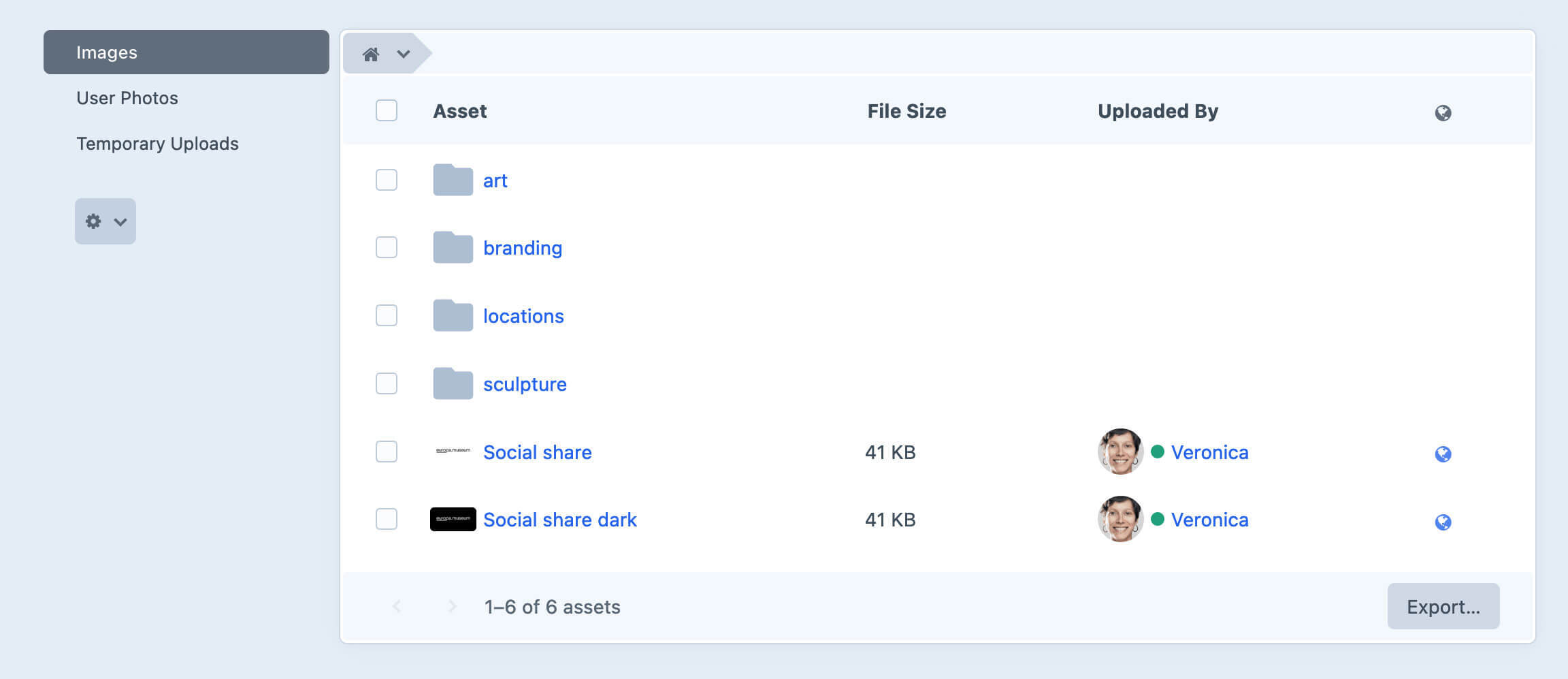Go to next page of assets

[452, 606]
